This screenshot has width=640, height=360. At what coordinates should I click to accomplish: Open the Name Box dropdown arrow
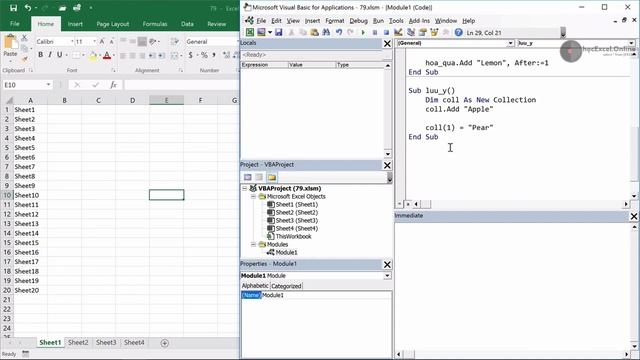point(48,85)
